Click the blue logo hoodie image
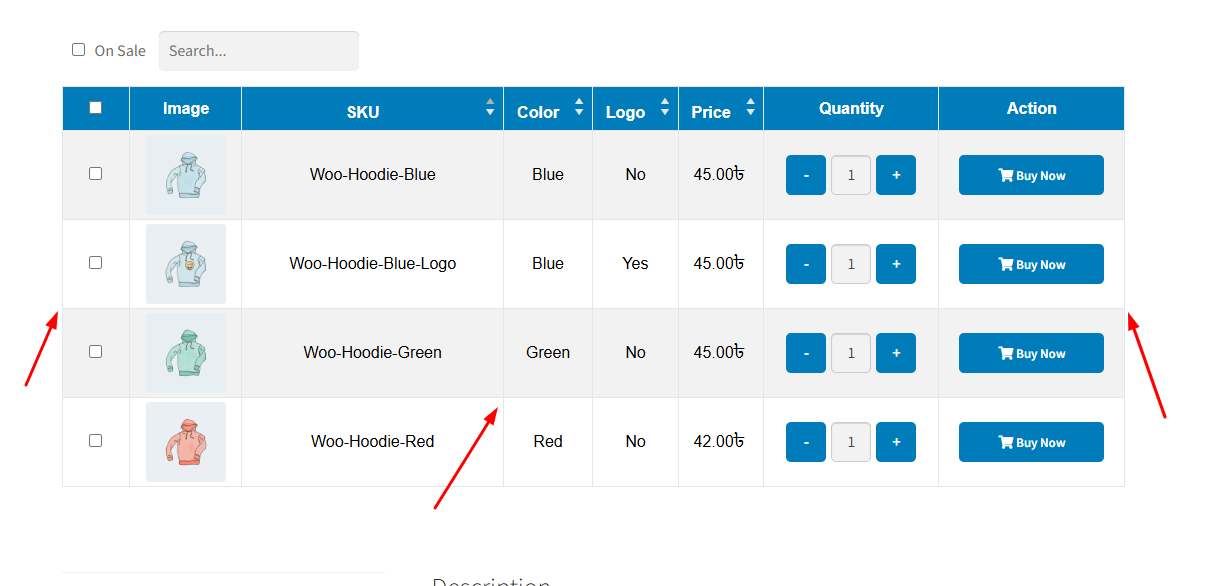Image resolution: width=1213 pixels, height=586 pixels. (185, 264)
